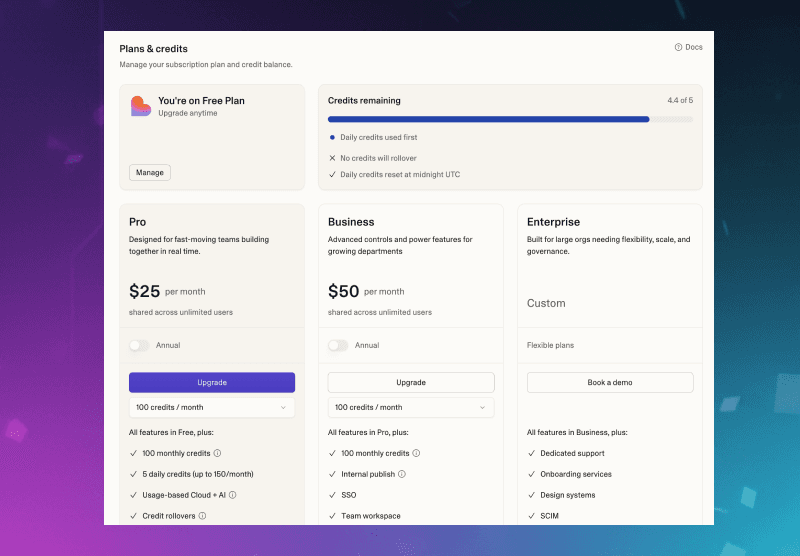This screenshot has height=556, width=800.
Task: Click the X icon beside No credits will rollover
Action: 332,158
